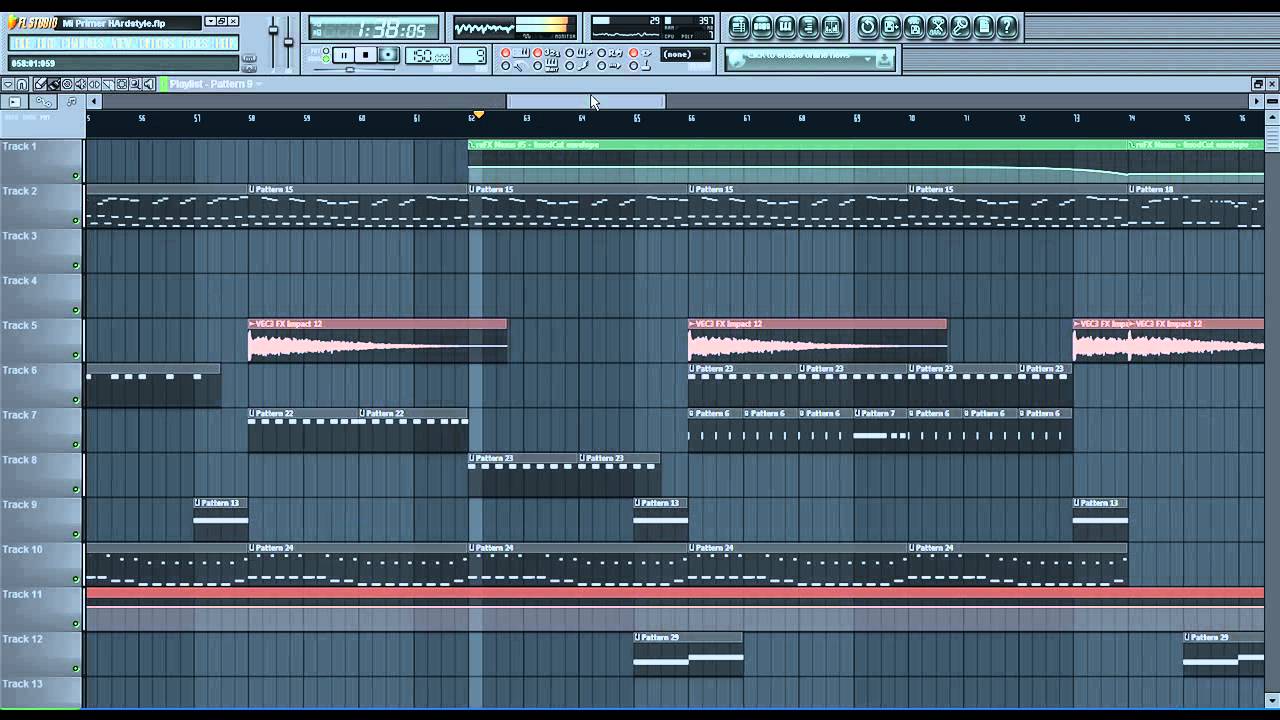Click the microphone one-click recording icon
1280x720 pixels.
960,27
